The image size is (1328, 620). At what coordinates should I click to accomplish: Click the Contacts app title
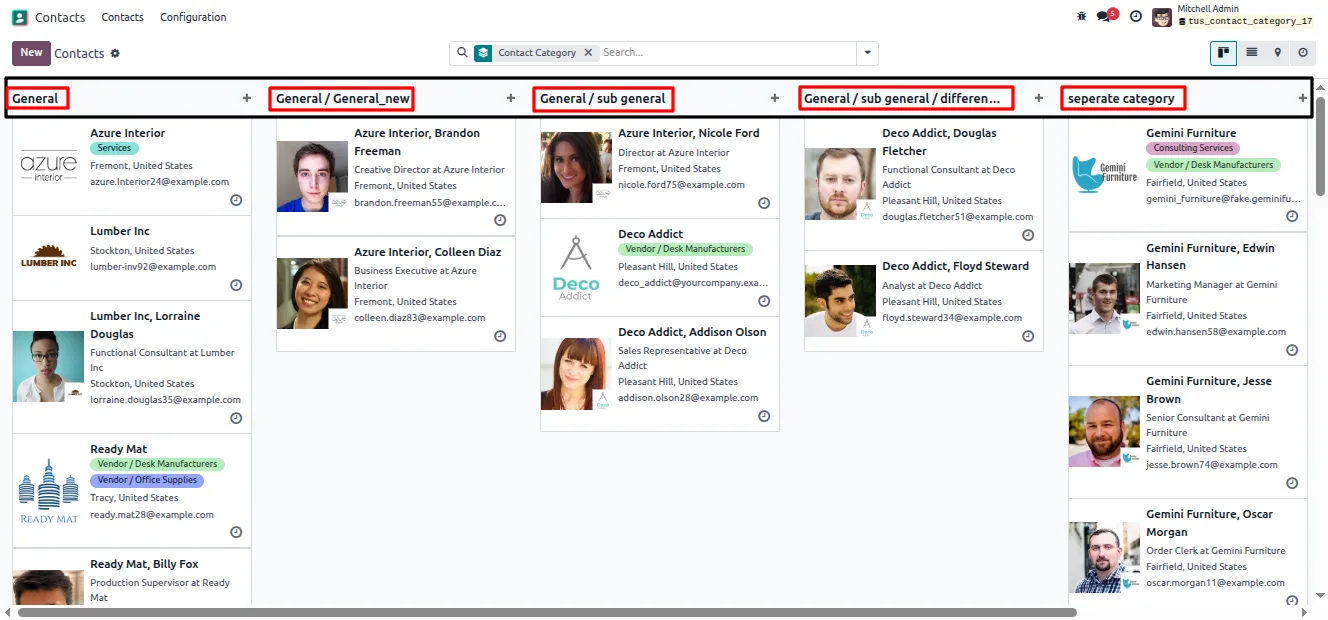point(60,17)
